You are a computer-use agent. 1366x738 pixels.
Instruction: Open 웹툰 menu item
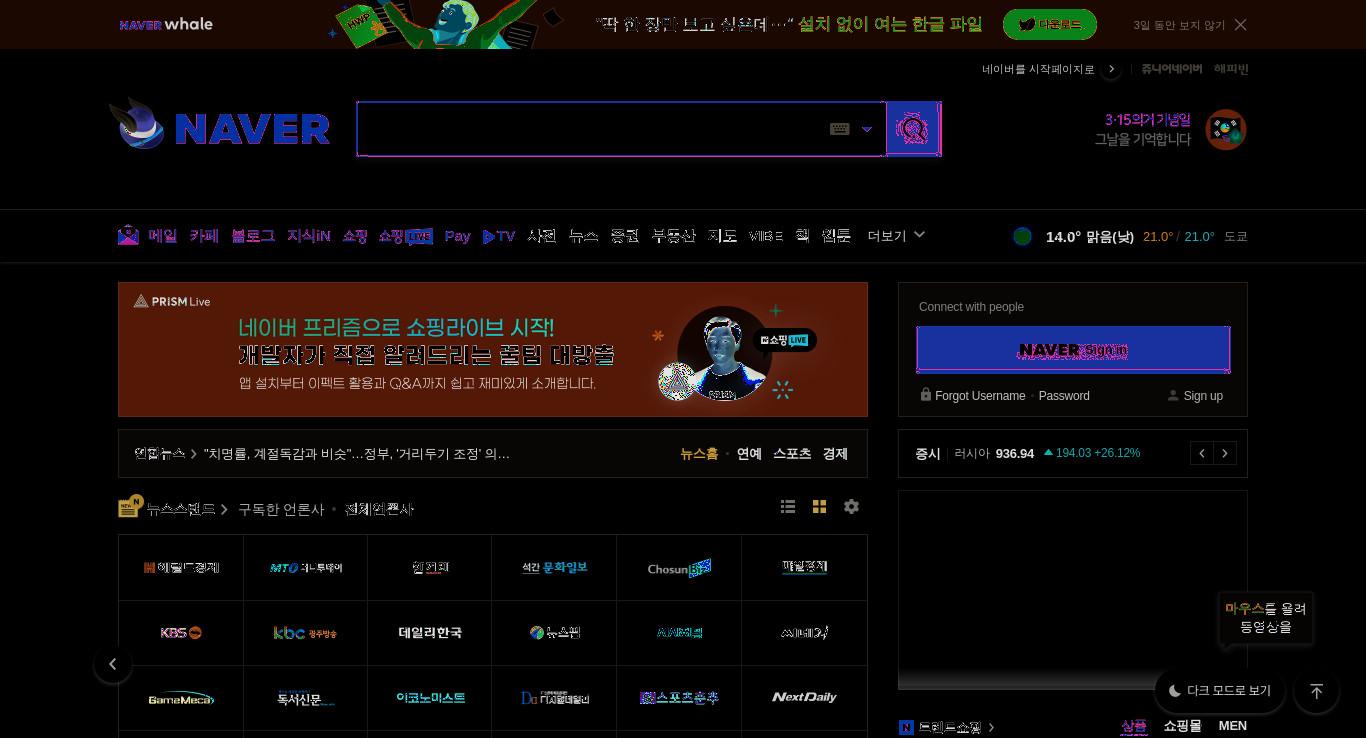tap(836, 236)
